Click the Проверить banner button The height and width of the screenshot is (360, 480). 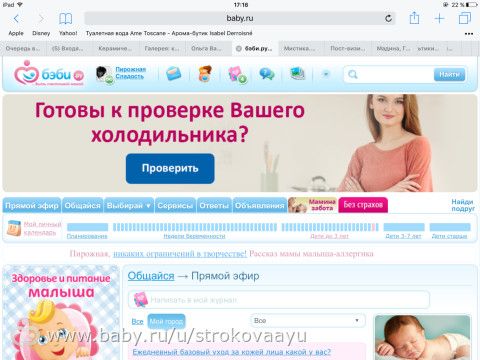(170, 168)
